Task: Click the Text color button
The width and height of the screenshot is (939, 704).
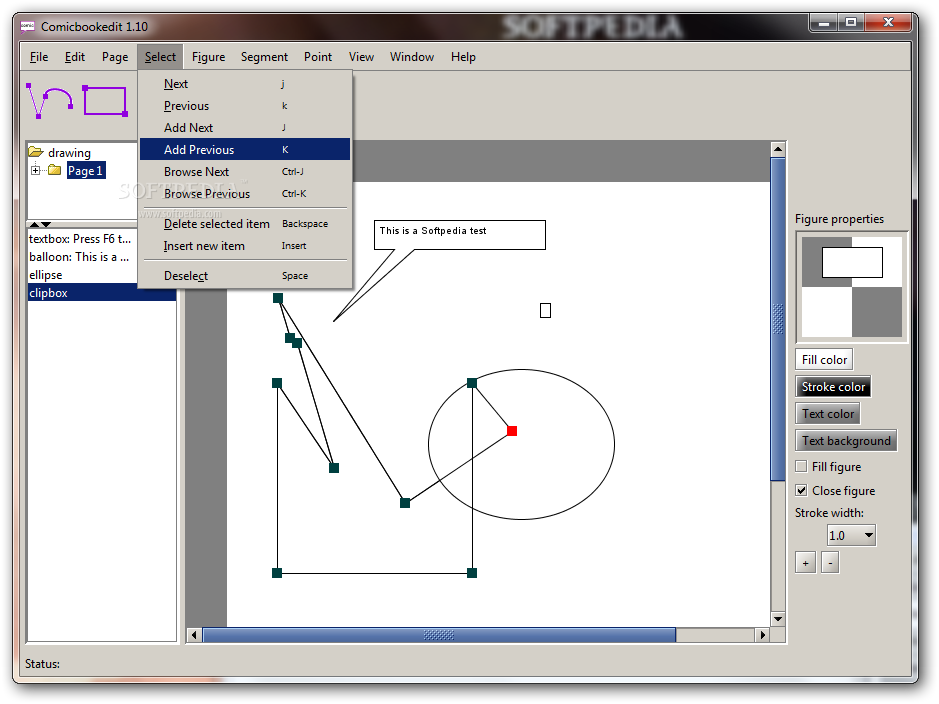Action: 828,414
